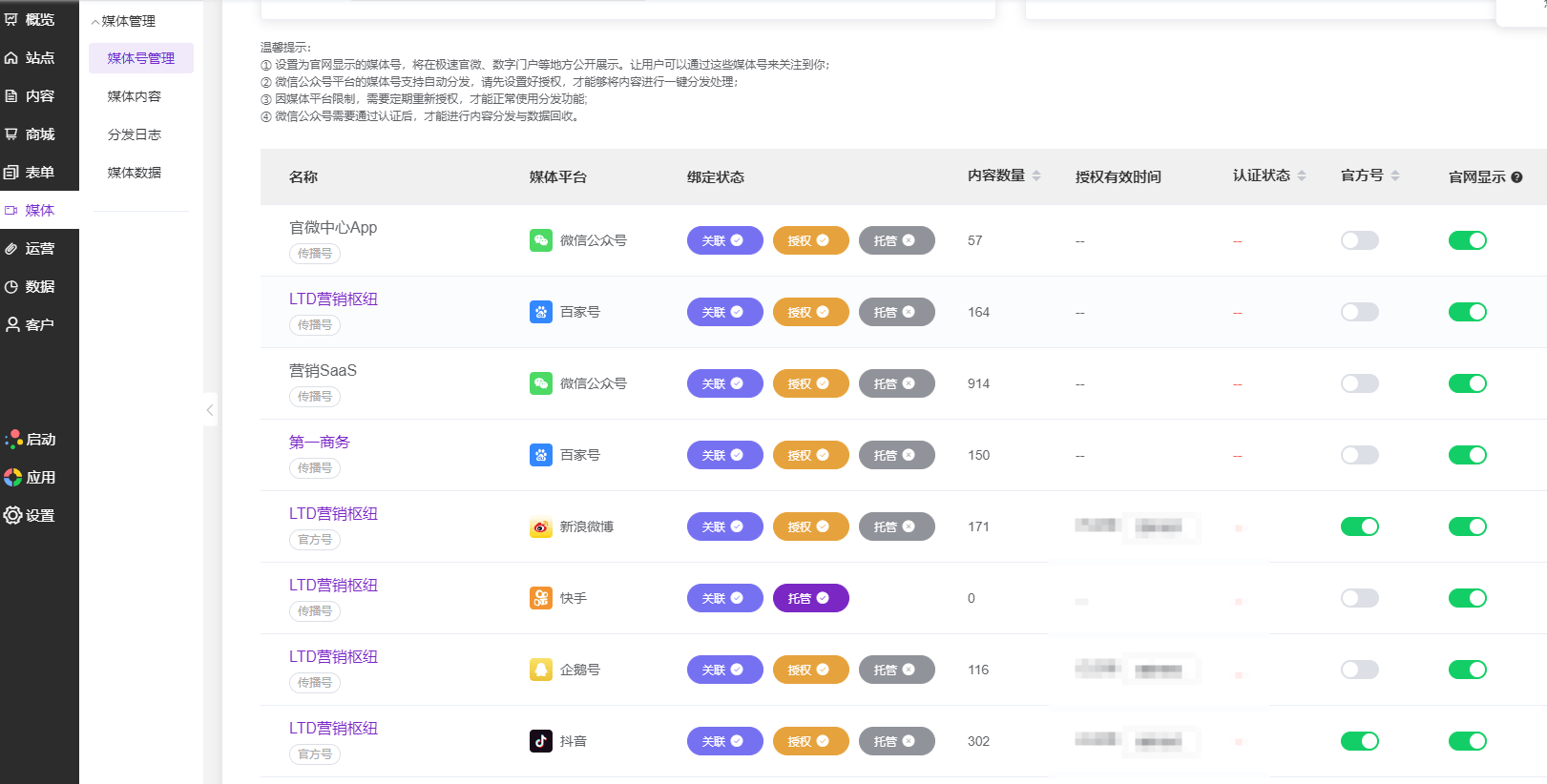Click 托管 button in 第一商务 row
1547x784 pixels.
(897, 455)
